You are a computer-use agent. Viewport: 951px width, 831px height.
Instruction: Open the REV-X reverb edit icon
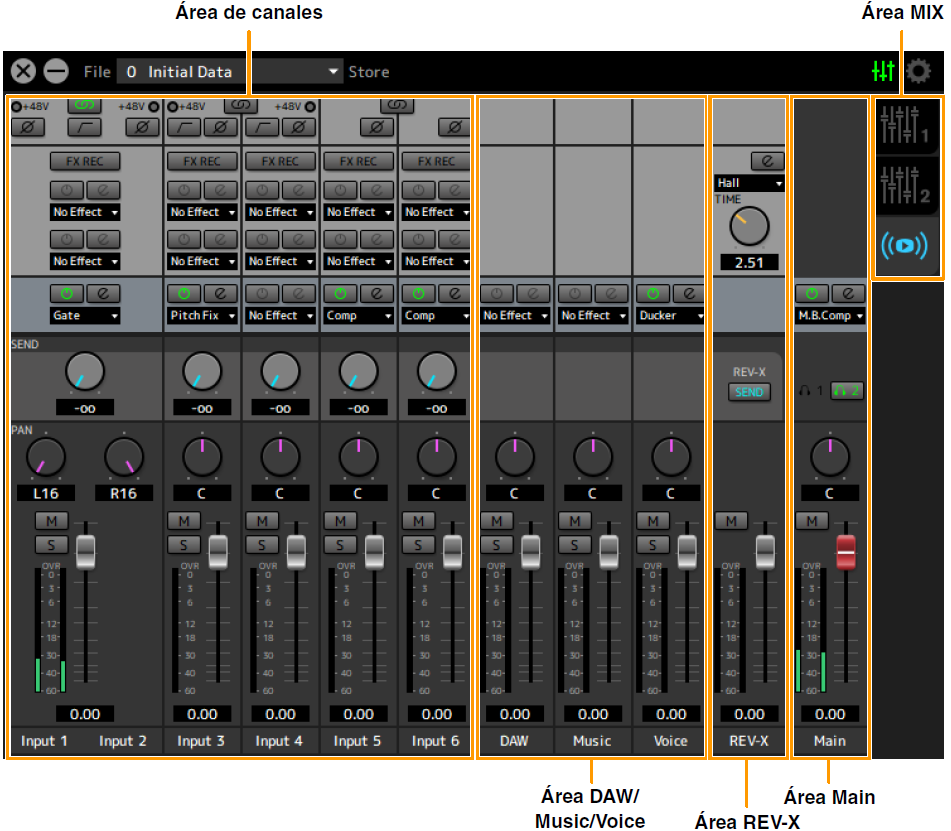767,161
